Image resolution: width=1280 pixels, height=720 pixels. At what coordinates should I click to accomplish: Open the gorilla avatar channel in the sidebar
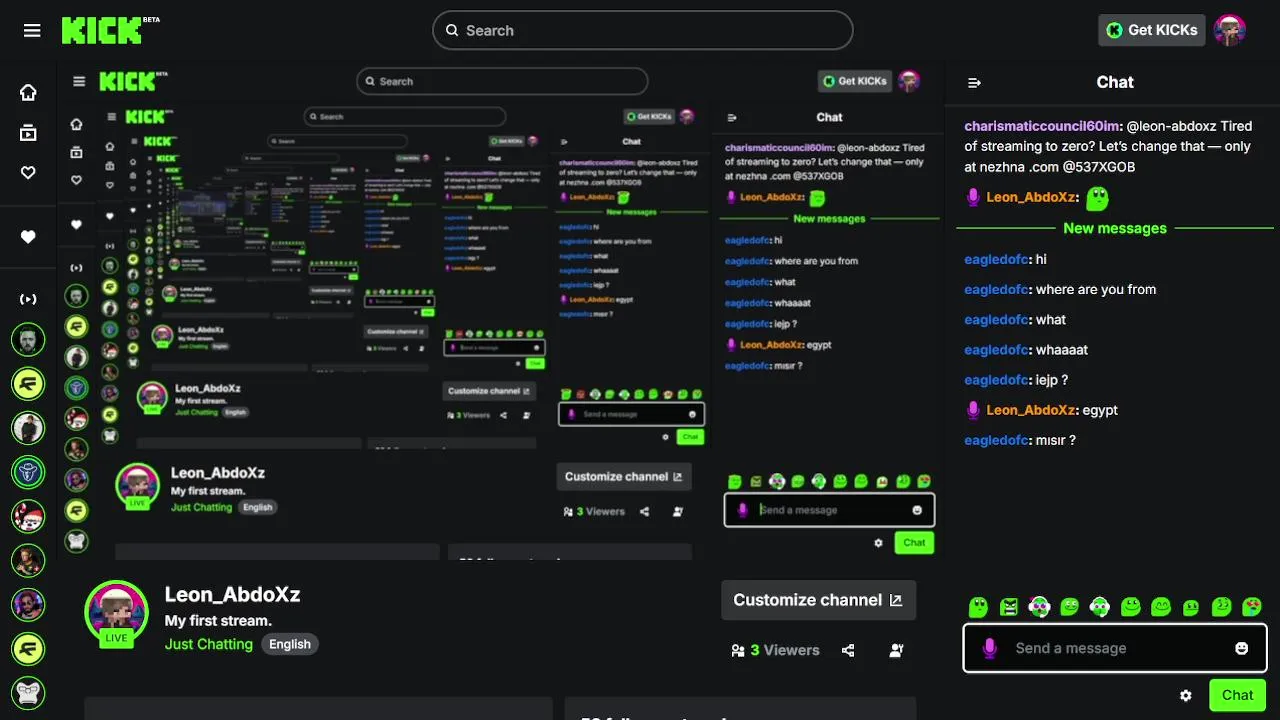pyautogui.click(x=28, y=692)
